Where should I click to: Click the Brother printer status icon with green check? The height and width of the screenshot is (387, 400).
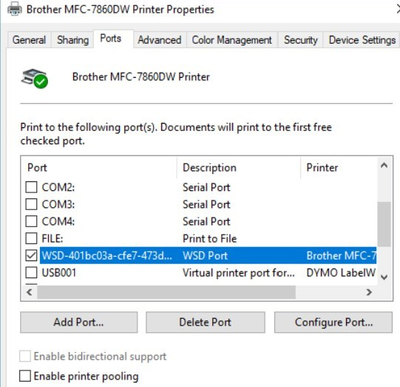point(35,78)
